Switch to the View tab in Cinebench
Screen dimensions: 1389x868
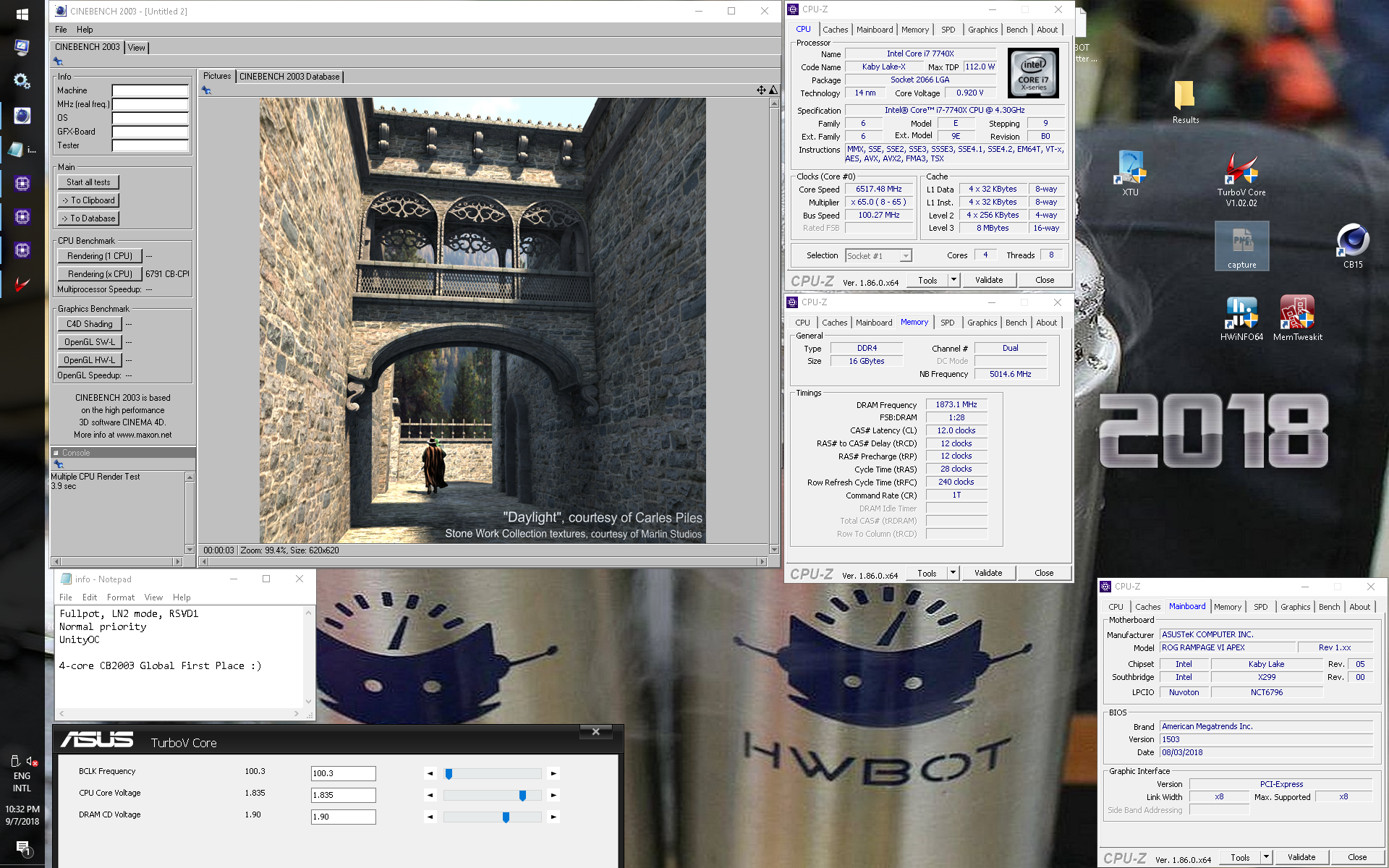(x=137, y=48)
